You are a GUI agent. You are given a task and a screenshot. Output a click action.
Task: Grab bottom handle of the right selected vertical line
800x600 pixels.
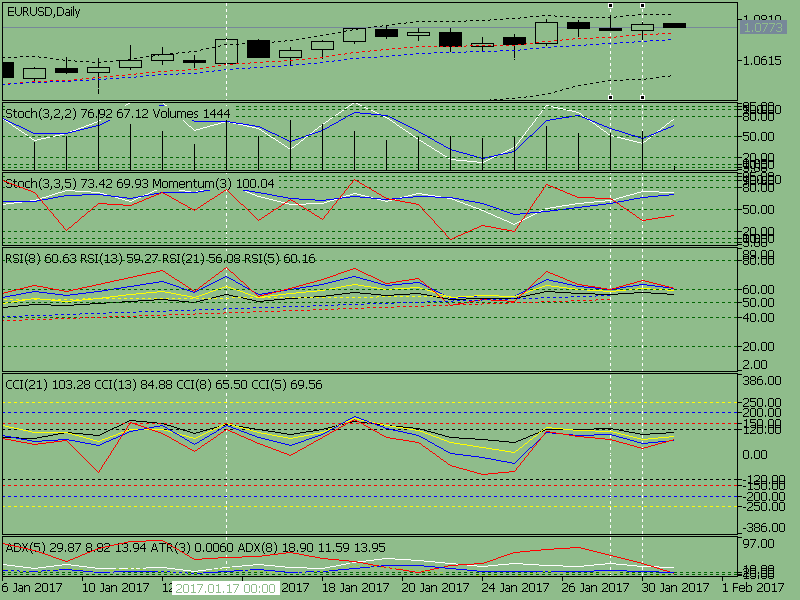point(642,97)
